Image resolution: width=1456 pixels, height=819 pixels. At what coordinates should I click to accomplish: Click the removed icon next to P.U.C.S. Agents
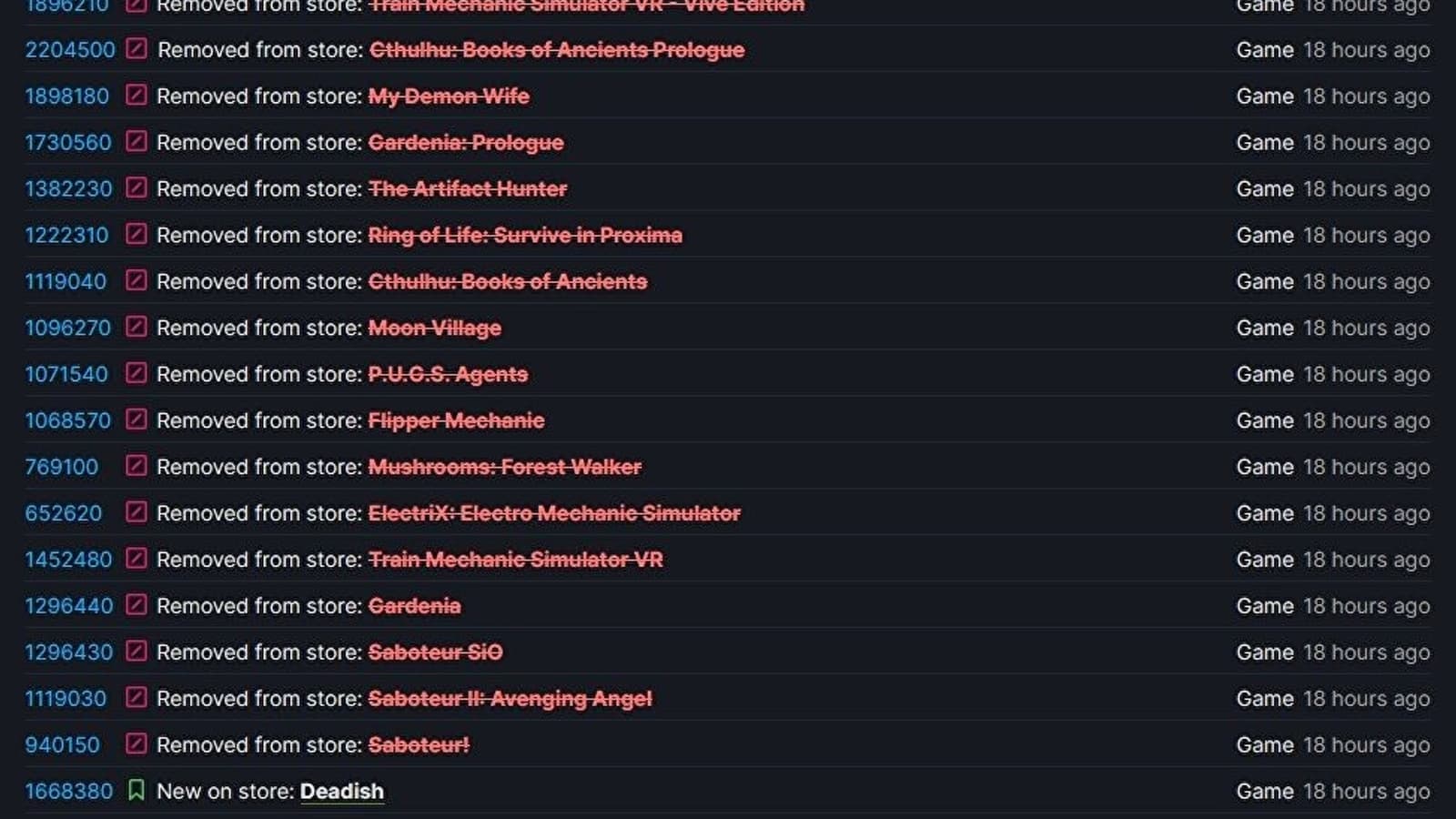tap(136, 374)
